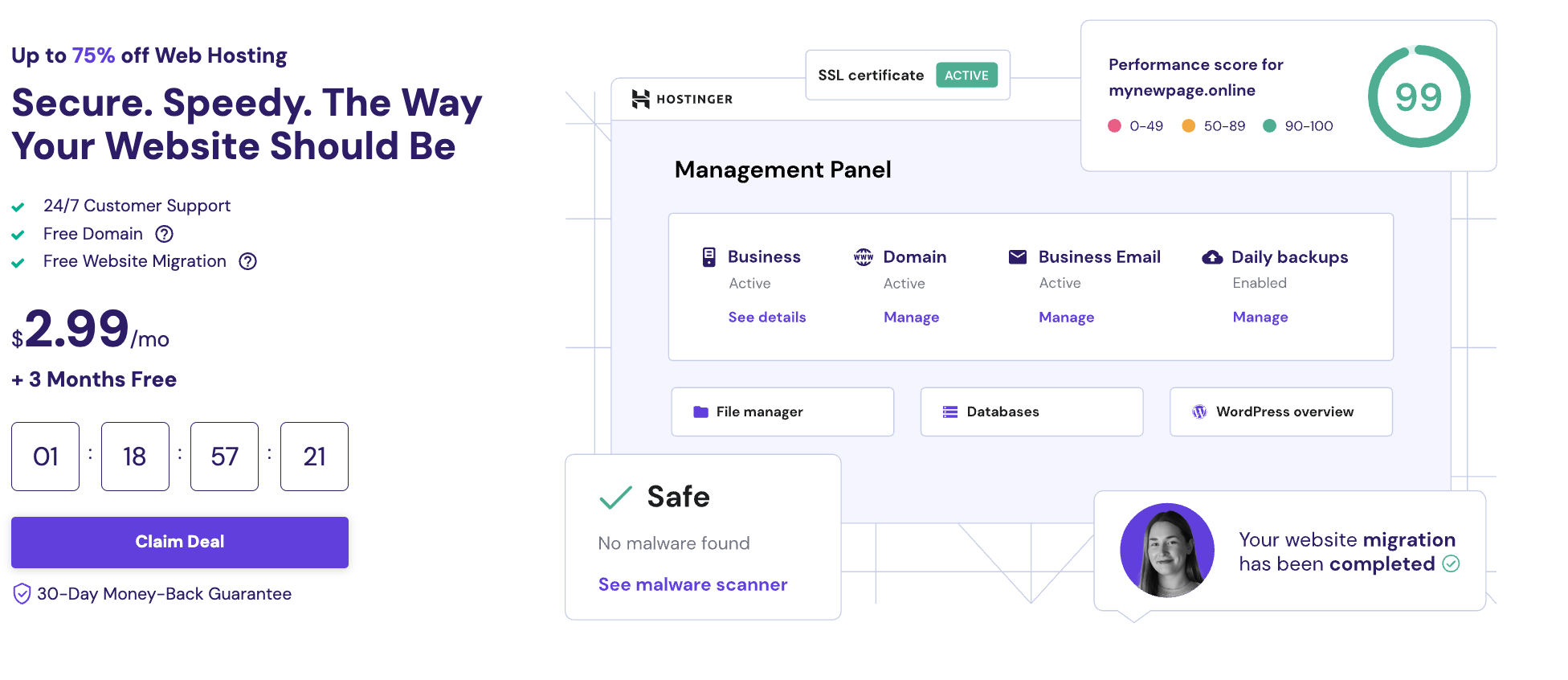Click the Free Website Migration help icon

point(248,261)
